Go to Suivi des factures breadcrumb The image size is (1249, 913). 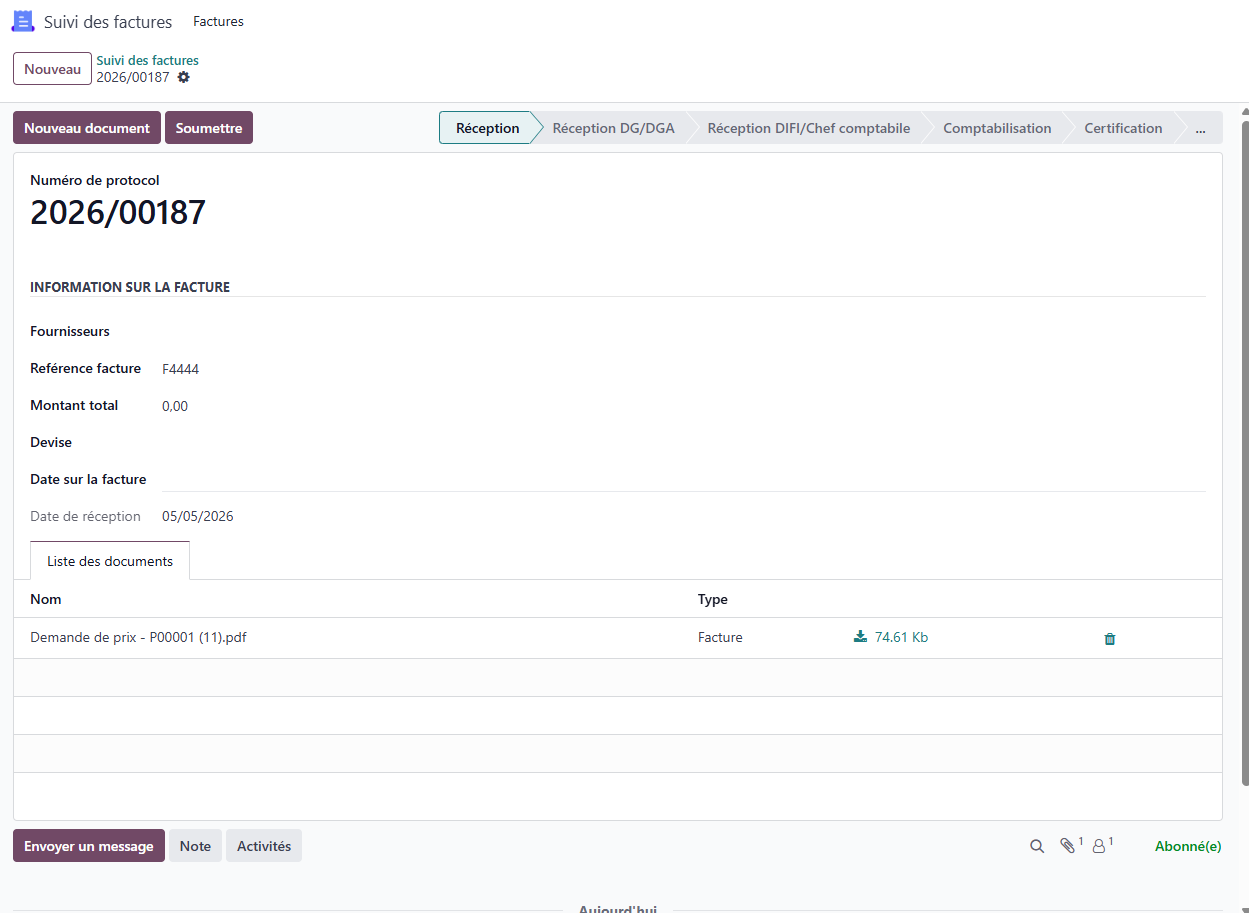click(x=147, y=60)
